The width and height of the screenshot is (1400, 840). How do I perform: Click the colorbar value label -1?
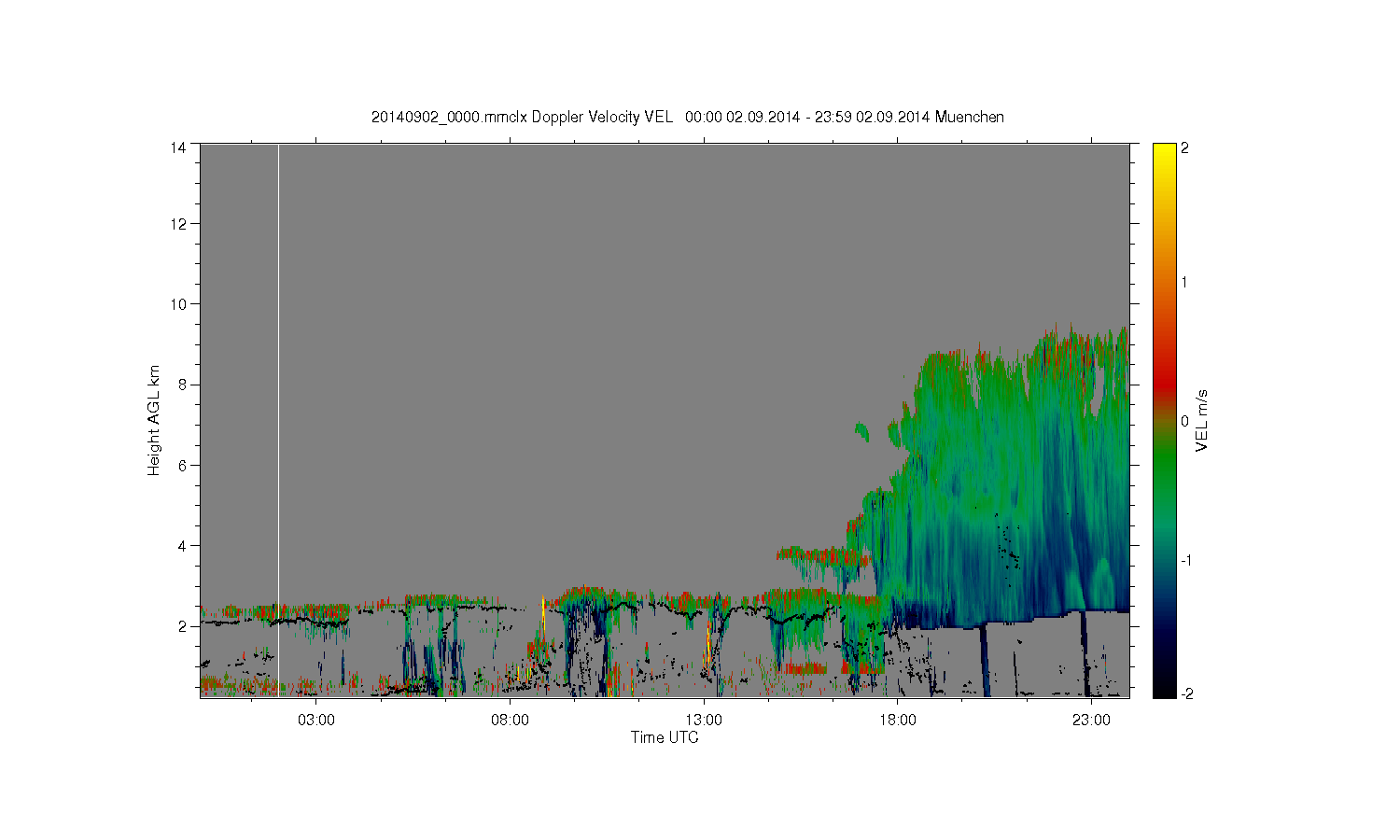pos(1185,560)
